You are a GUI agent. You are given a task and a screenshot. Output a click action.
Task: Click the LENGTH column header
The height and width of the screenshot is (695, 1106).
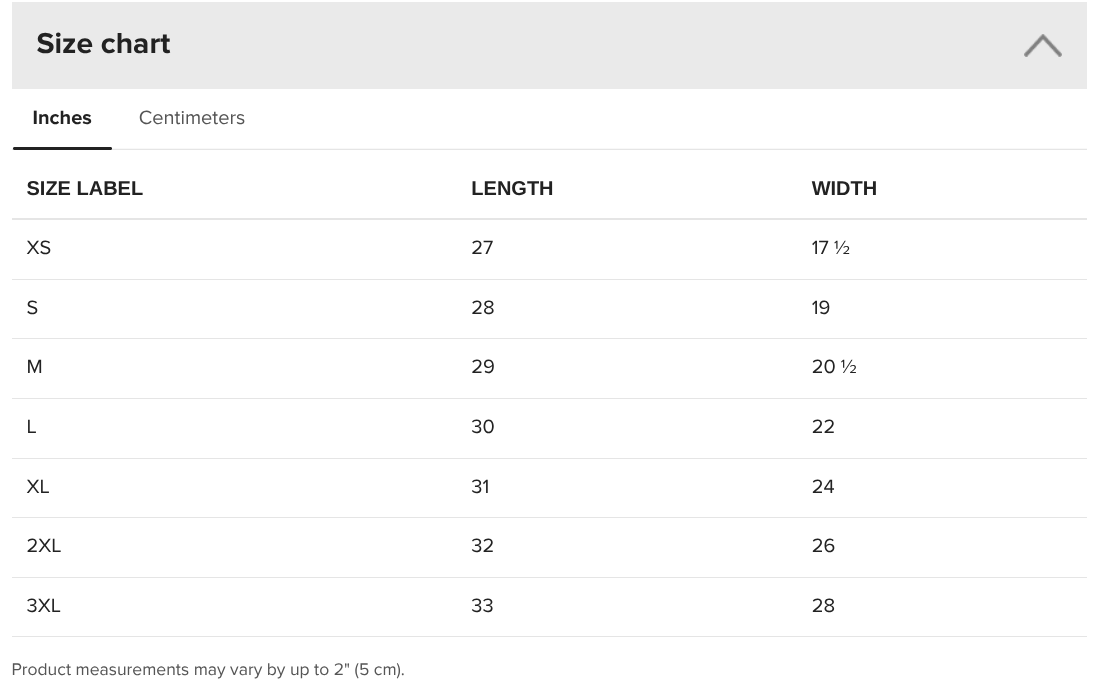coord(512,188)
